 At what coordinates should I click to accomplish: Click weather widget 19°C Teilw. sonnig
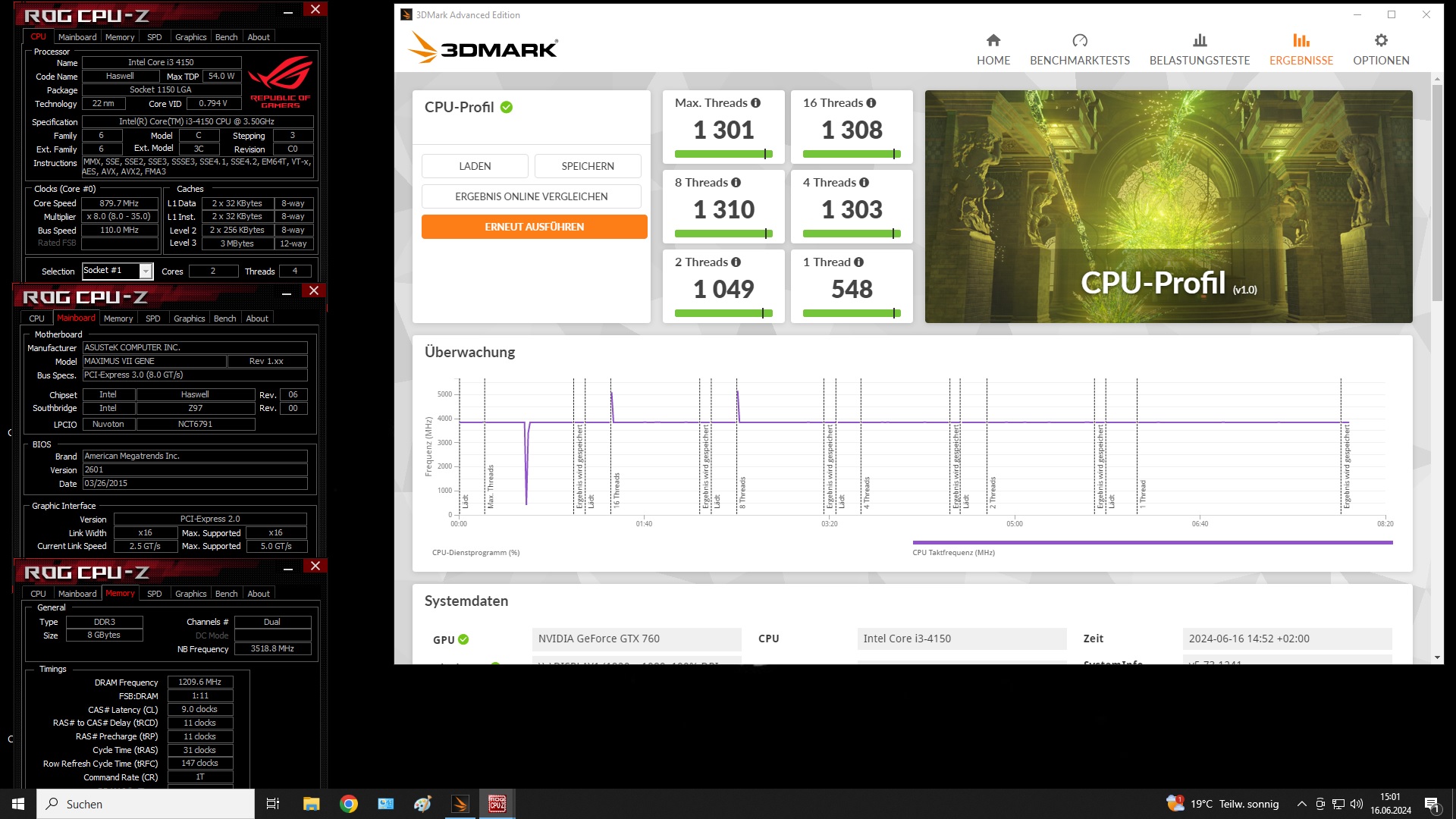coord(1222,804)
